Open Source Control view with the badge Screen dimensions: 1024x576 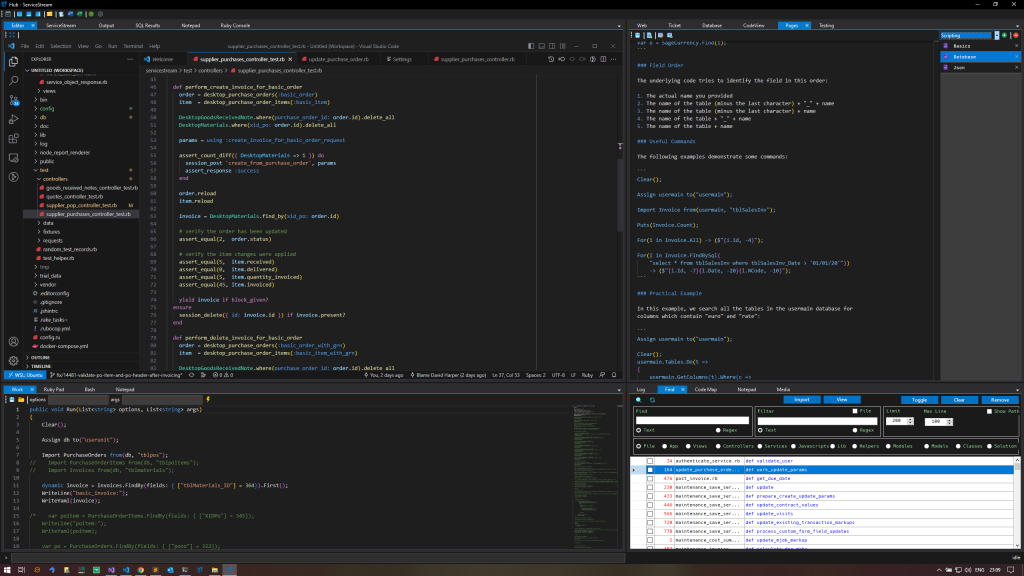pyautogui.click(x=14, y=100)
